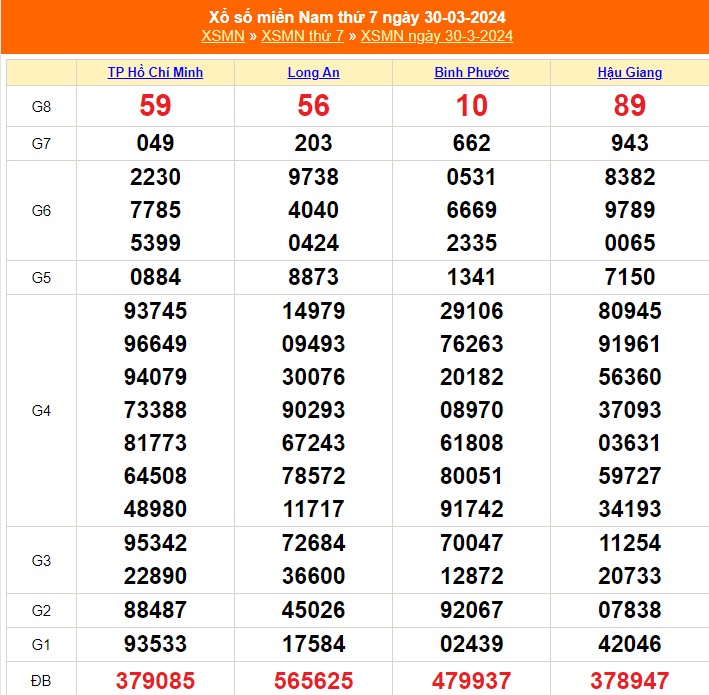Screen dimensions: 709x695
Task: Click the G4 row label
Action: (x=41, y=411)
